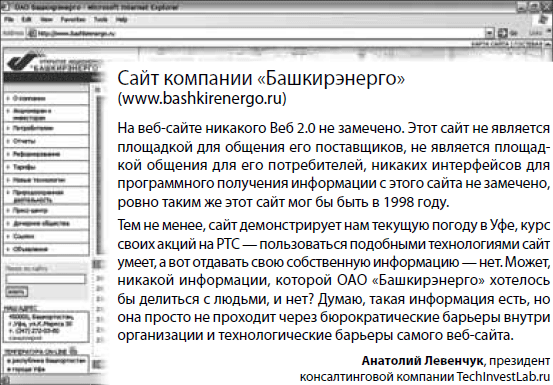Viewport: 553px width, 385px height.
Task: Open the 'Дочерние общества' sidebar link
Action: click(x=41, y=224)
